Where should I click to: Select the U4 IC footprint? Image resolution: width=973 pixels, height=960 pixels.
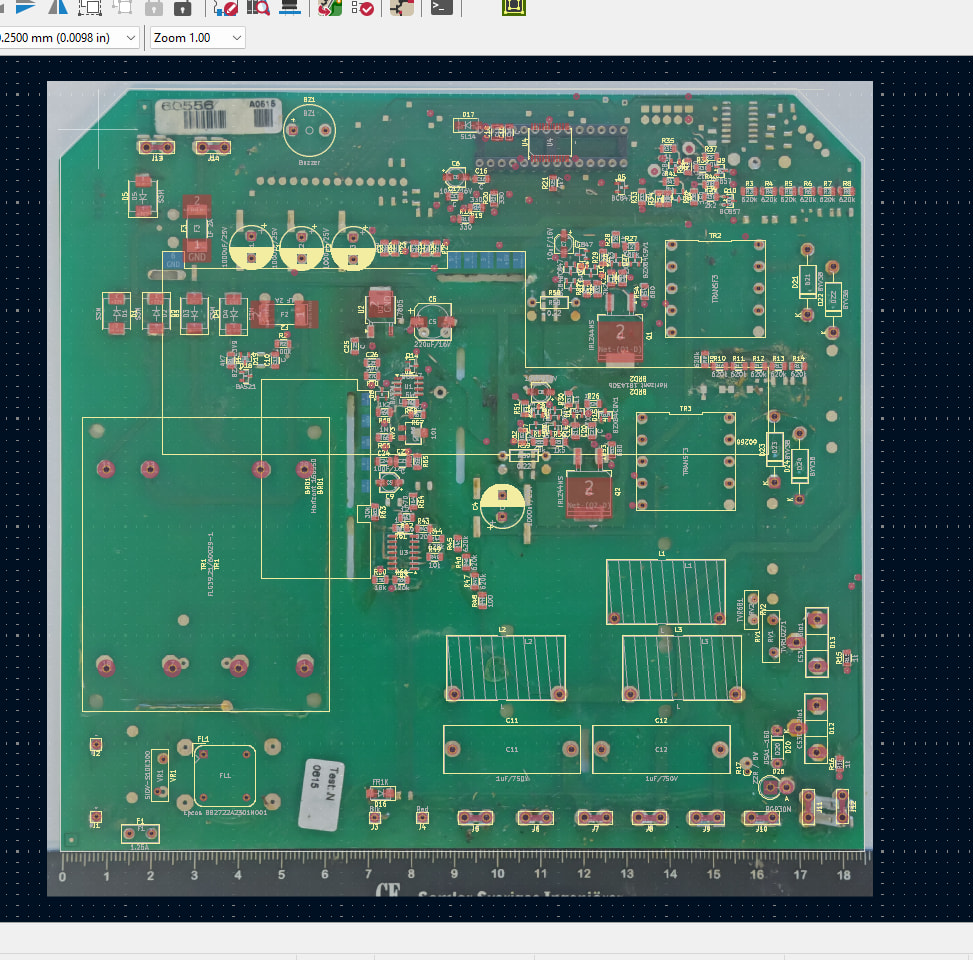point(550,142)
